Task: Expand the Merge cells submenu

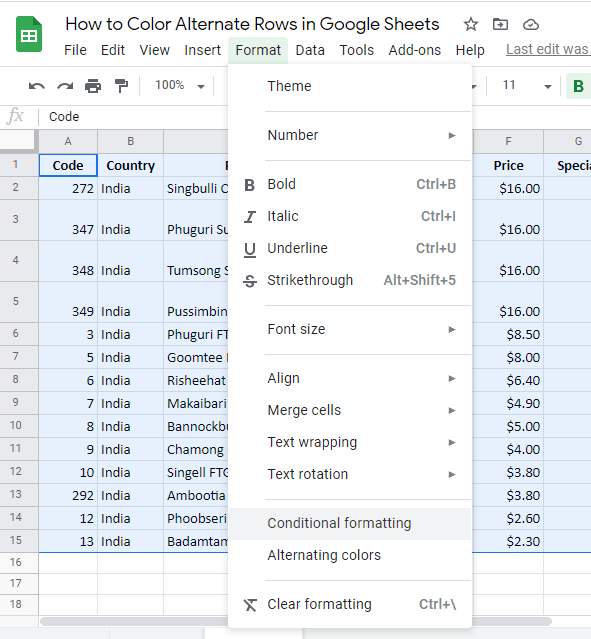Action: pos(350,410)
